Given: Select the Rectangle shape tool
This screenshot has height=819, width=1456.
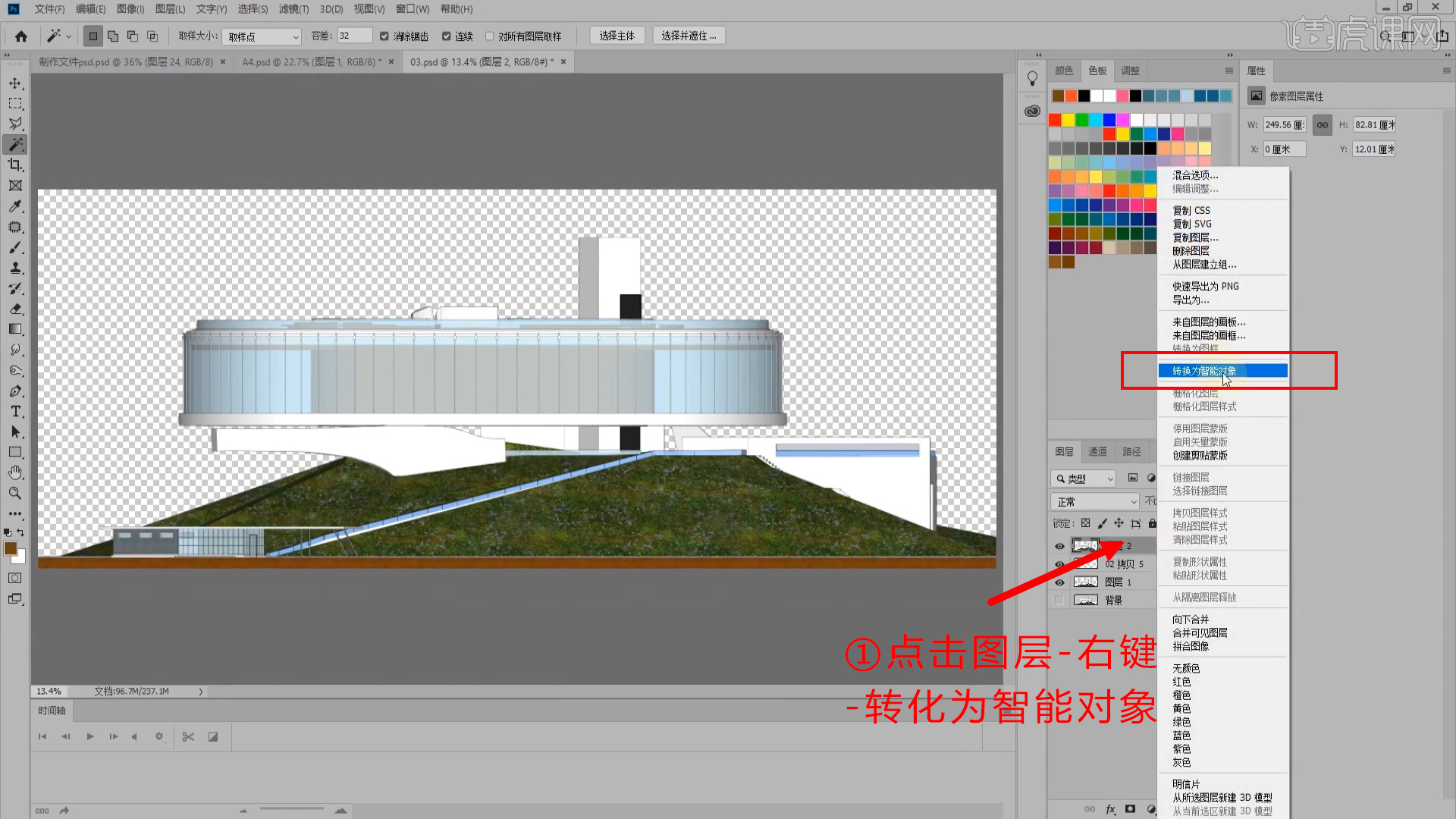Looking at the screenshot, I should [x=15, y=452].
